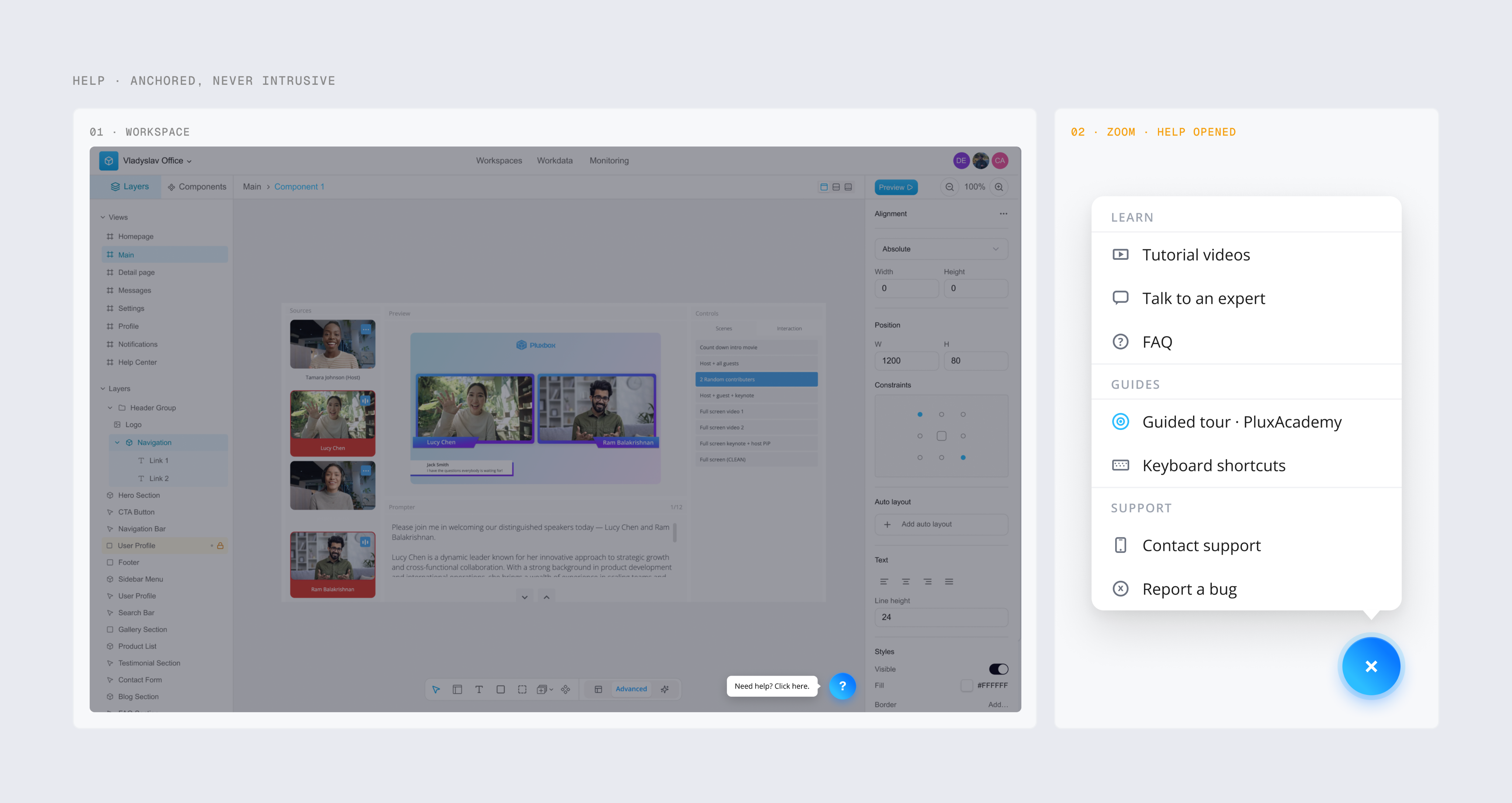Click the align text right icon

(x=927, y=582)
